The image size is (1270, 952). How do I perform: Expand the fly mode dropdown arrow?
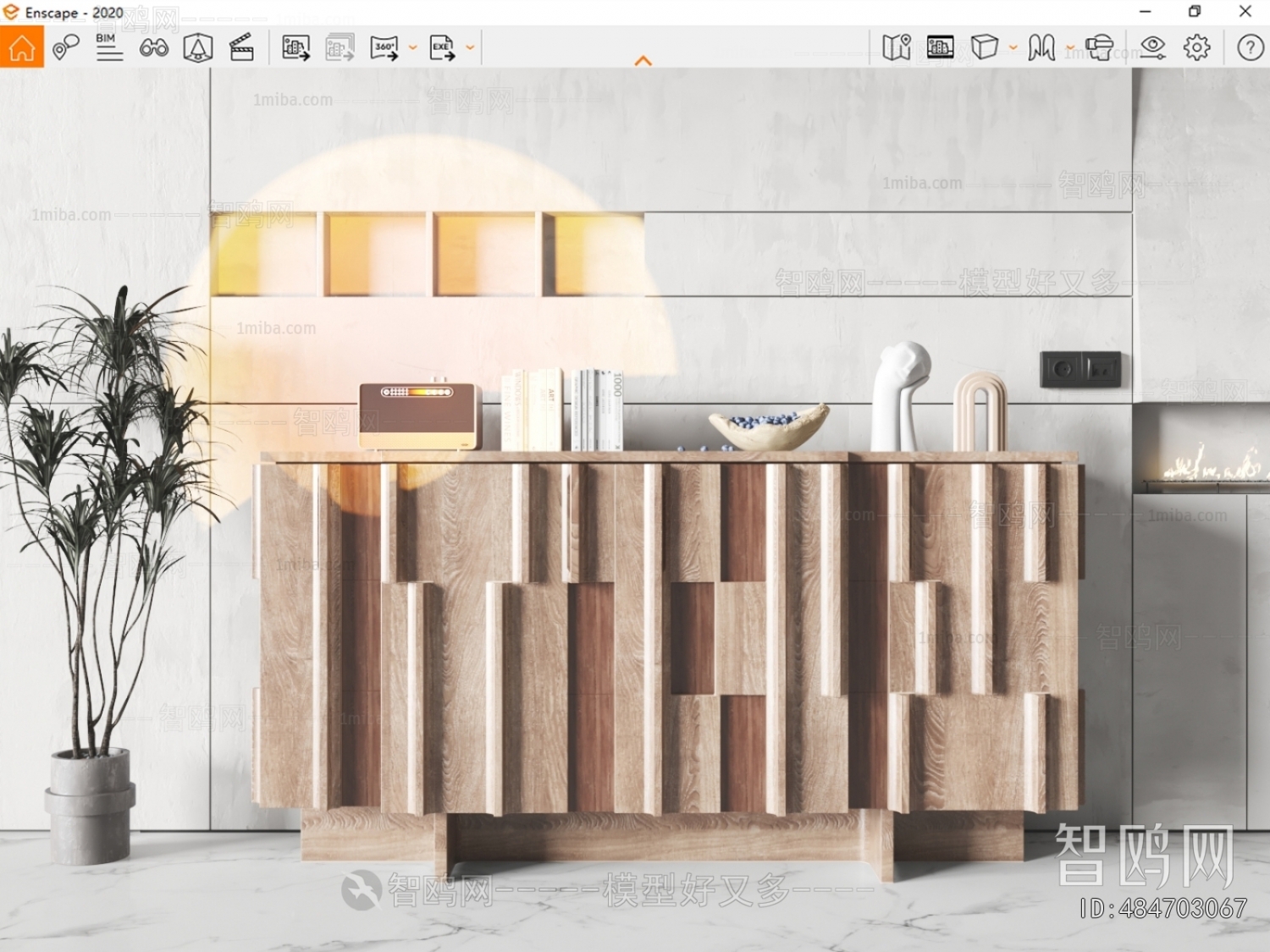pos(1070,47)
